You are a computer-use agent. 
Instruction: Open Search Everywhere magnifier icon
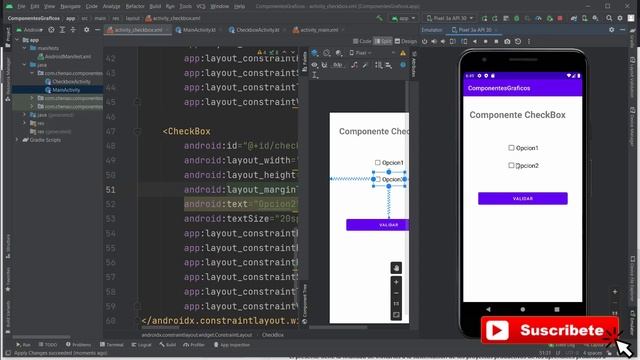point(609,18)
